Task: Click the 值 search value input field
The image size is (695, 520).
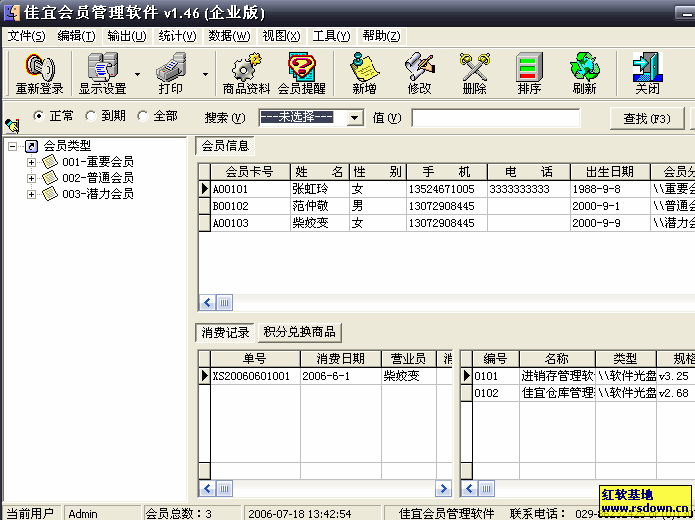Action: (x=495, y=118)
